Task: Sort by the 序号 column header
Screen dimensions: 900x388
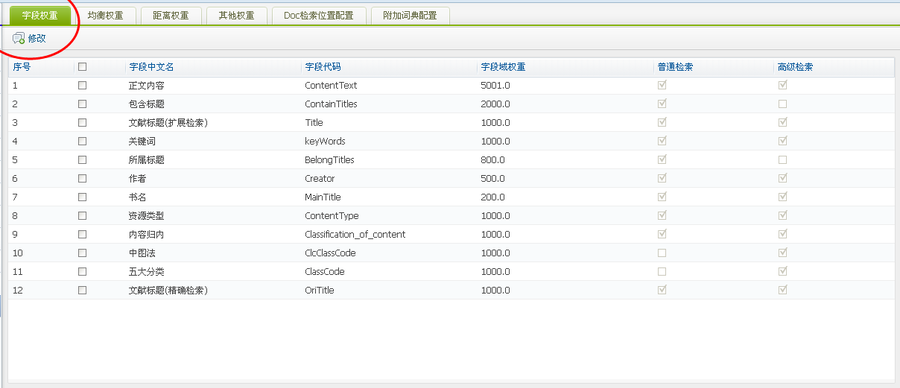Action: 22,67
